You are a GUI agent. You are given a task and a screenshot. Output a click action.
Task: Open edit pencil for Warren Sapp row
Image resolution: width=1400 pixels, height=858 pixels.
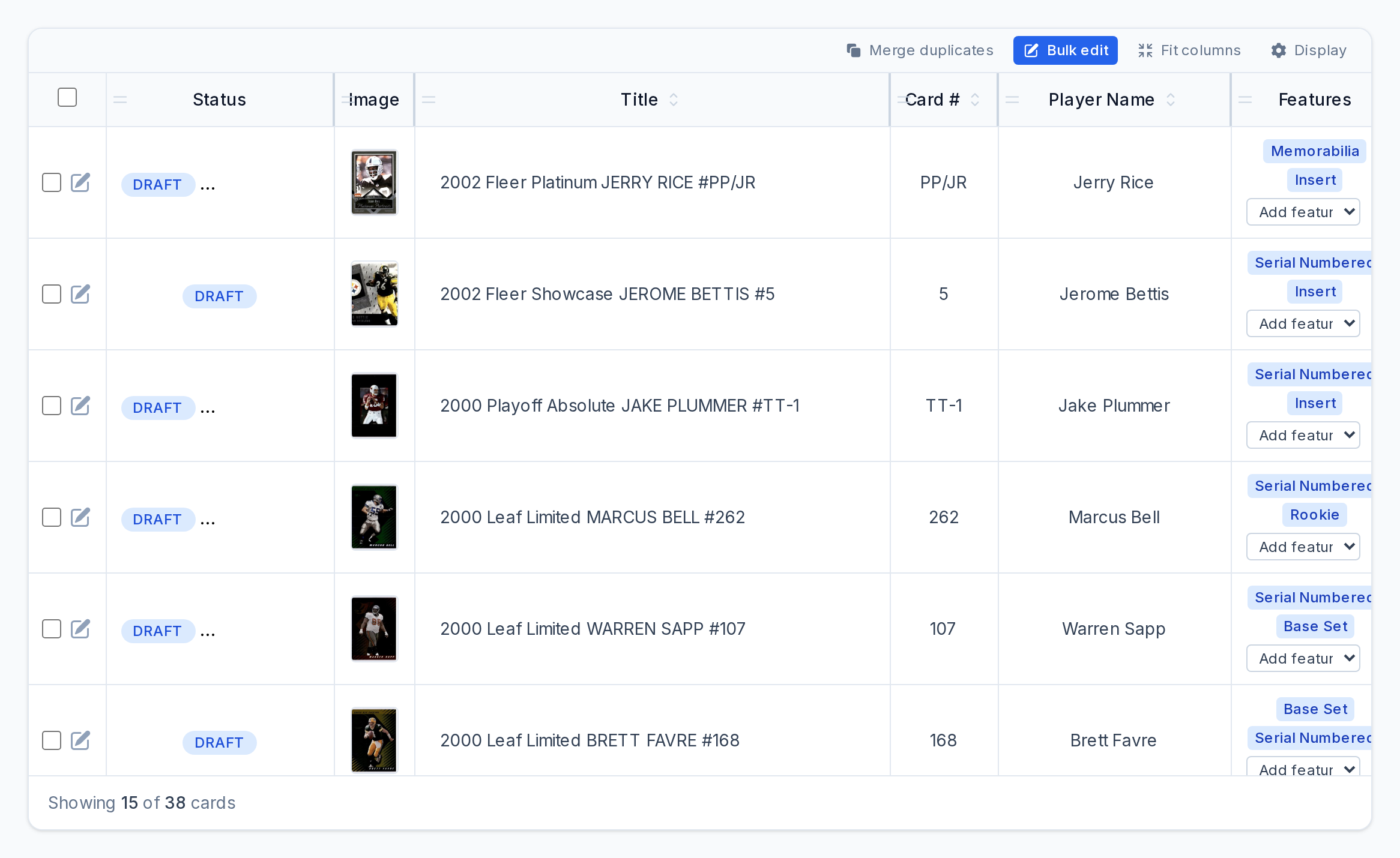click(80, 629)
